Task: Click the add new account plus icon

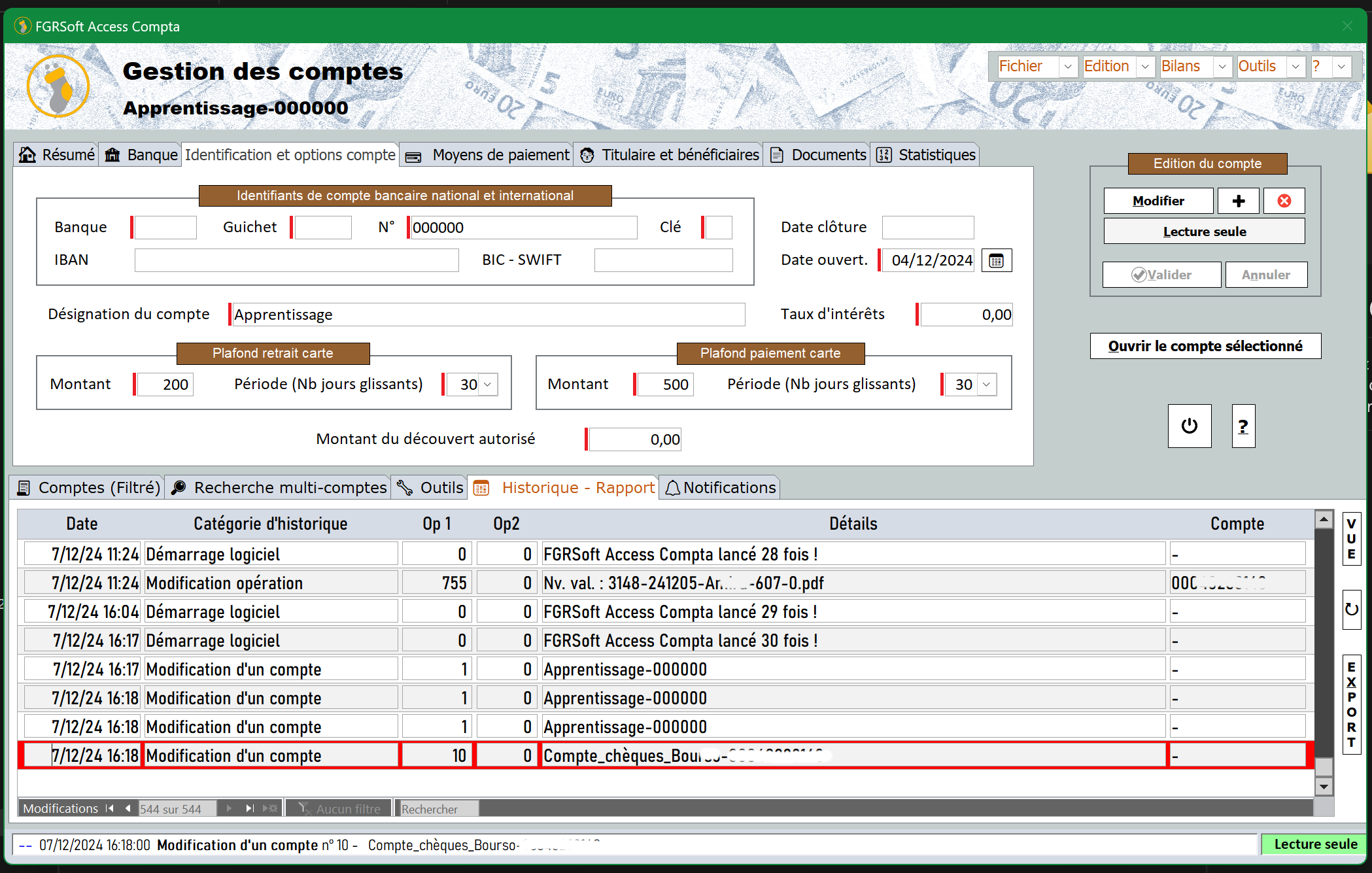Action: [x=1238, y=201]
